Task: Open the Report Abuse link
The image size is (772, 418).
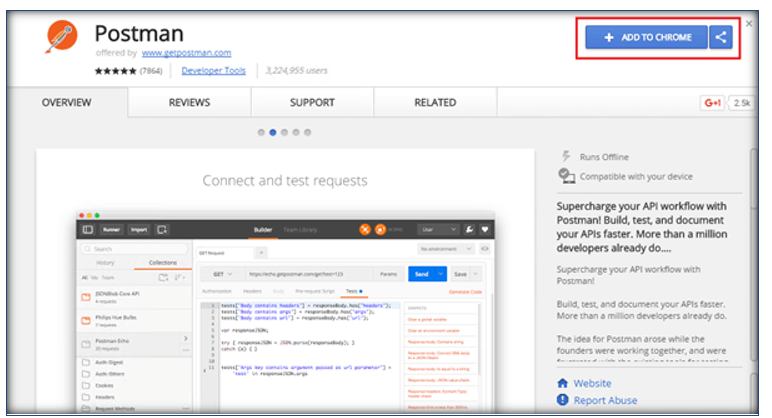Action: coord(605,400)
